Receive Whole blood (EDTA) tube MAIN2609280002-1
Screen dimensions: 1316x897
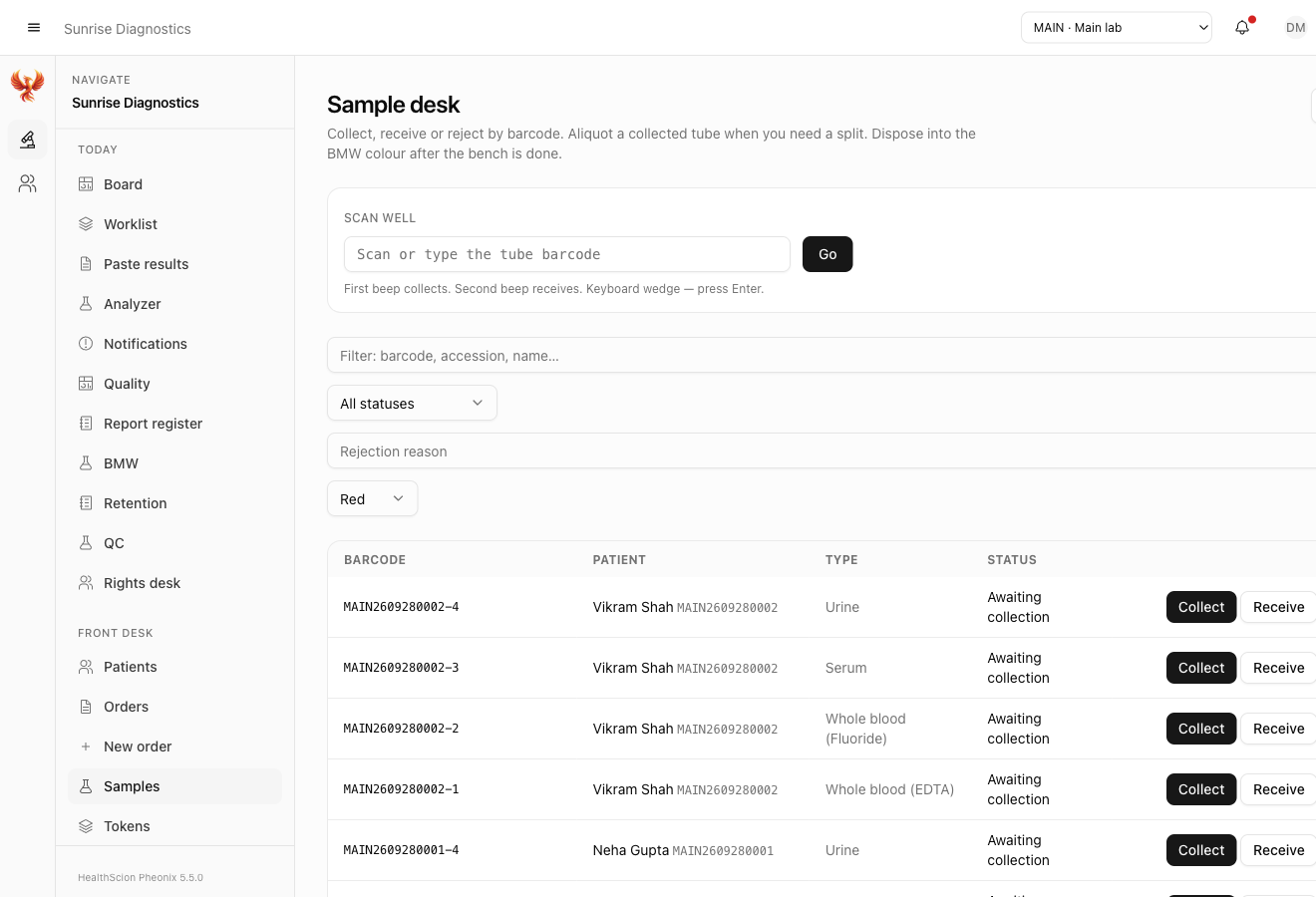[1278, 789]
